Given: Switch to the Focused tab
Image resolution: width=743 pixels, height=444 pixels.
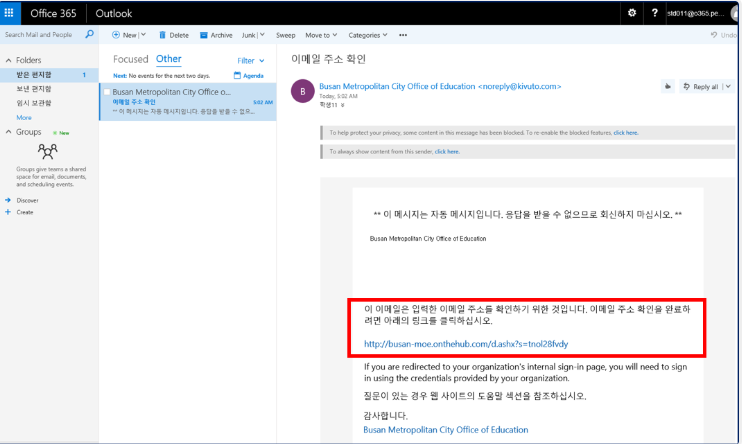Looking at the screenshot, I should point(130,60).
